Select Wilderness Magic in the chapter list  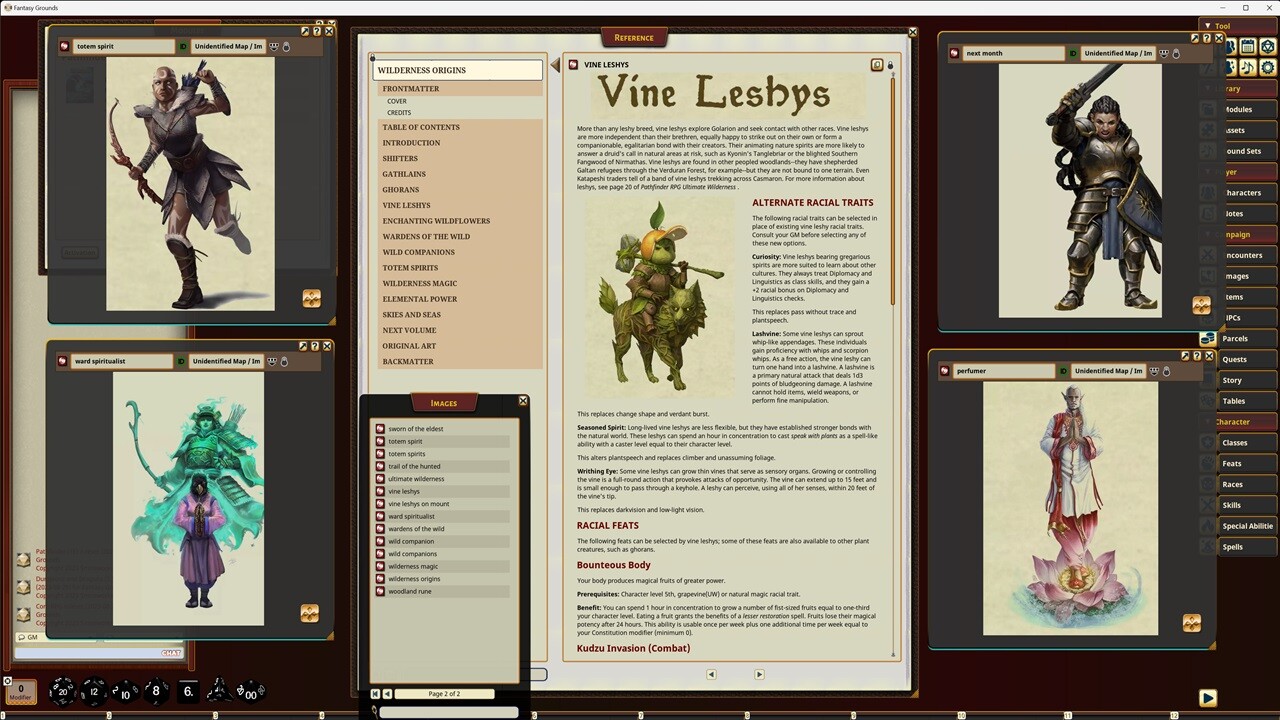click(419, 283)
